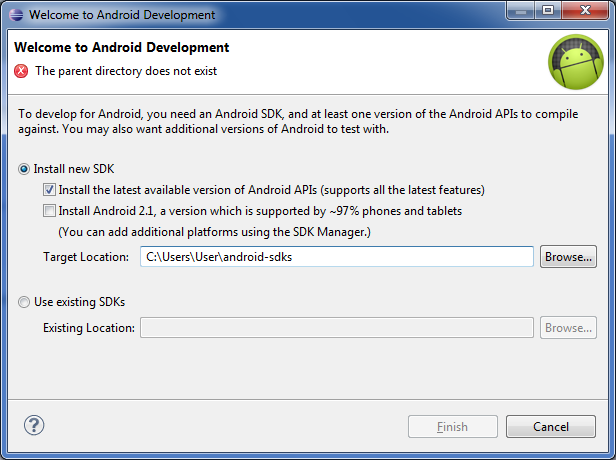Cancel the Android Development wizard

(x=551, y=427)
